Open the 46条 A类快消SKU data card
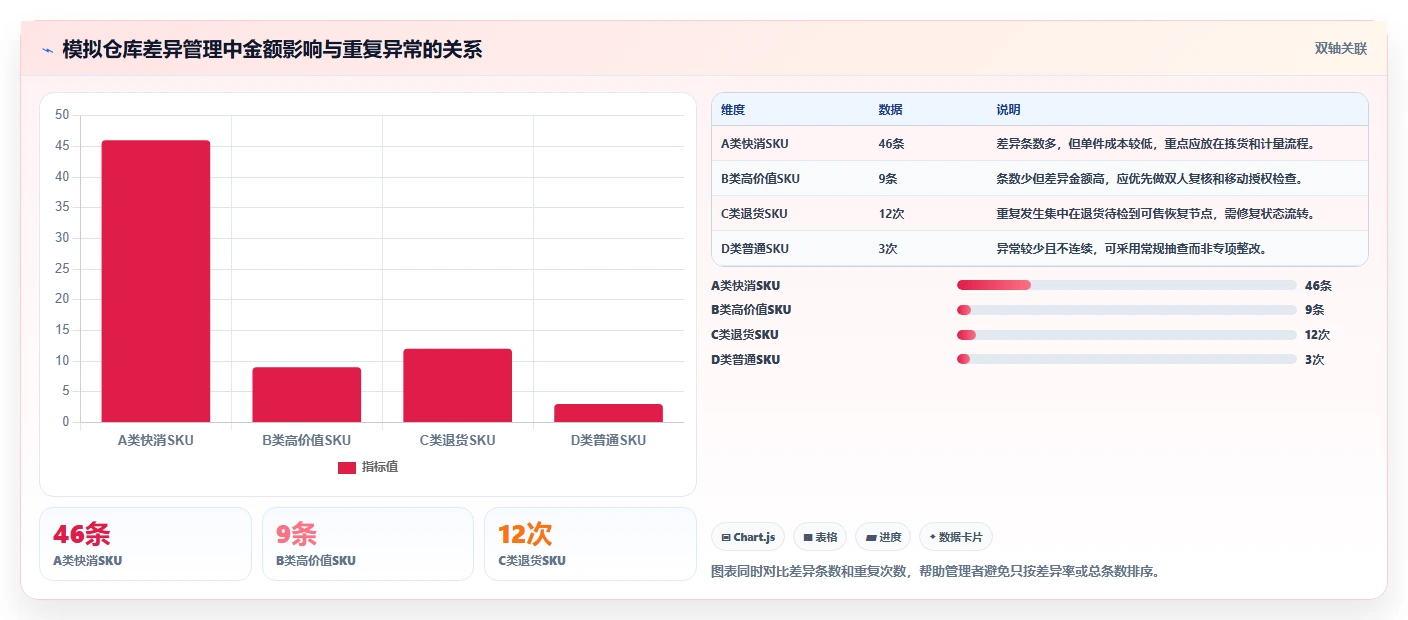Image resolution: width=1408 pixels, height=620 pixels. pyautogui.click(x=145, y=544)
